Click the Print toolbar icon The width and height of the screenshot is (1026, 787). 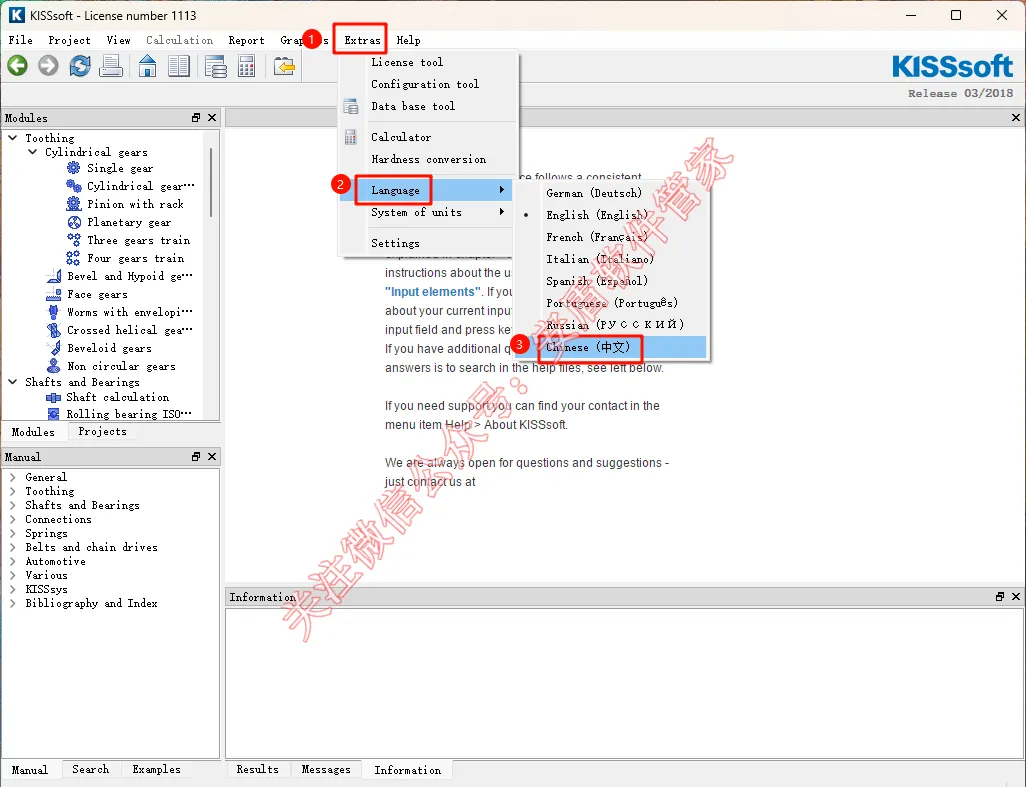point(111,65)
